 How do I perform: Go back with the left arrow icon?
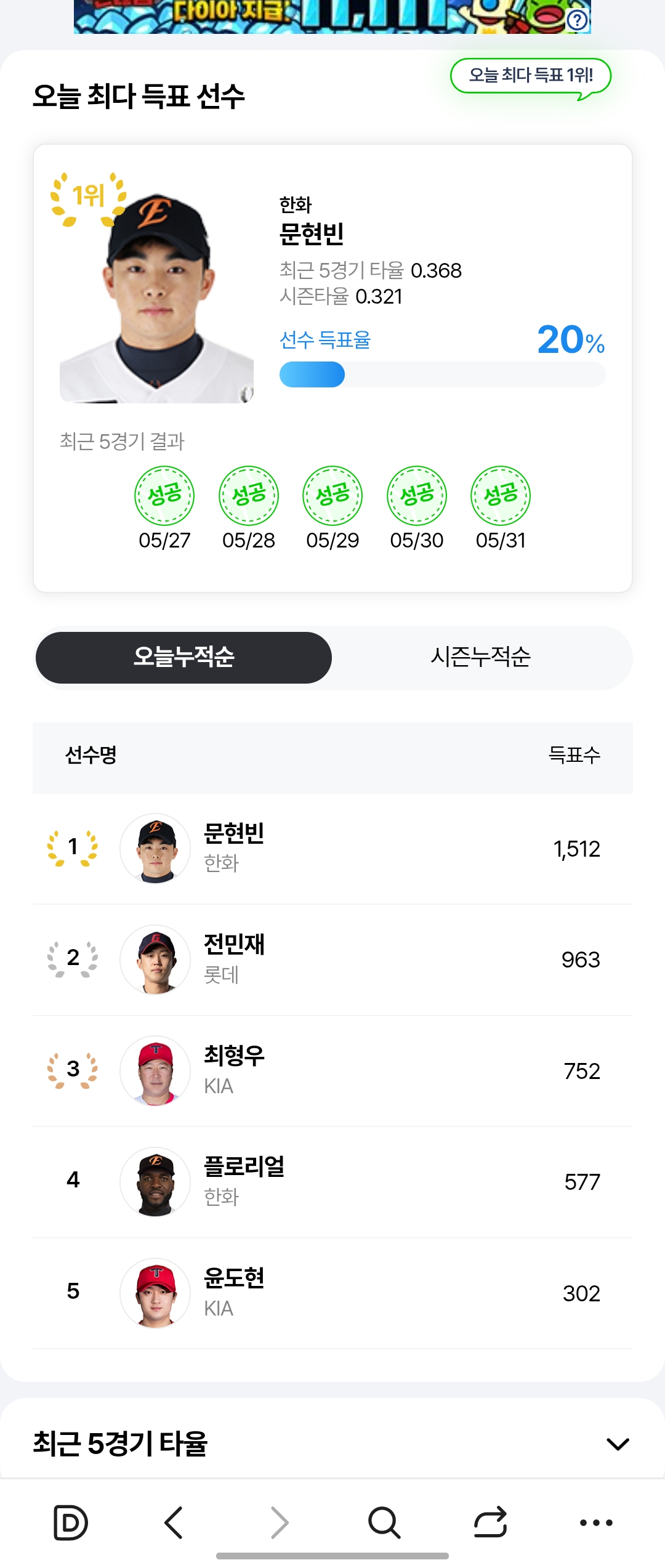tap(174, 1522)
